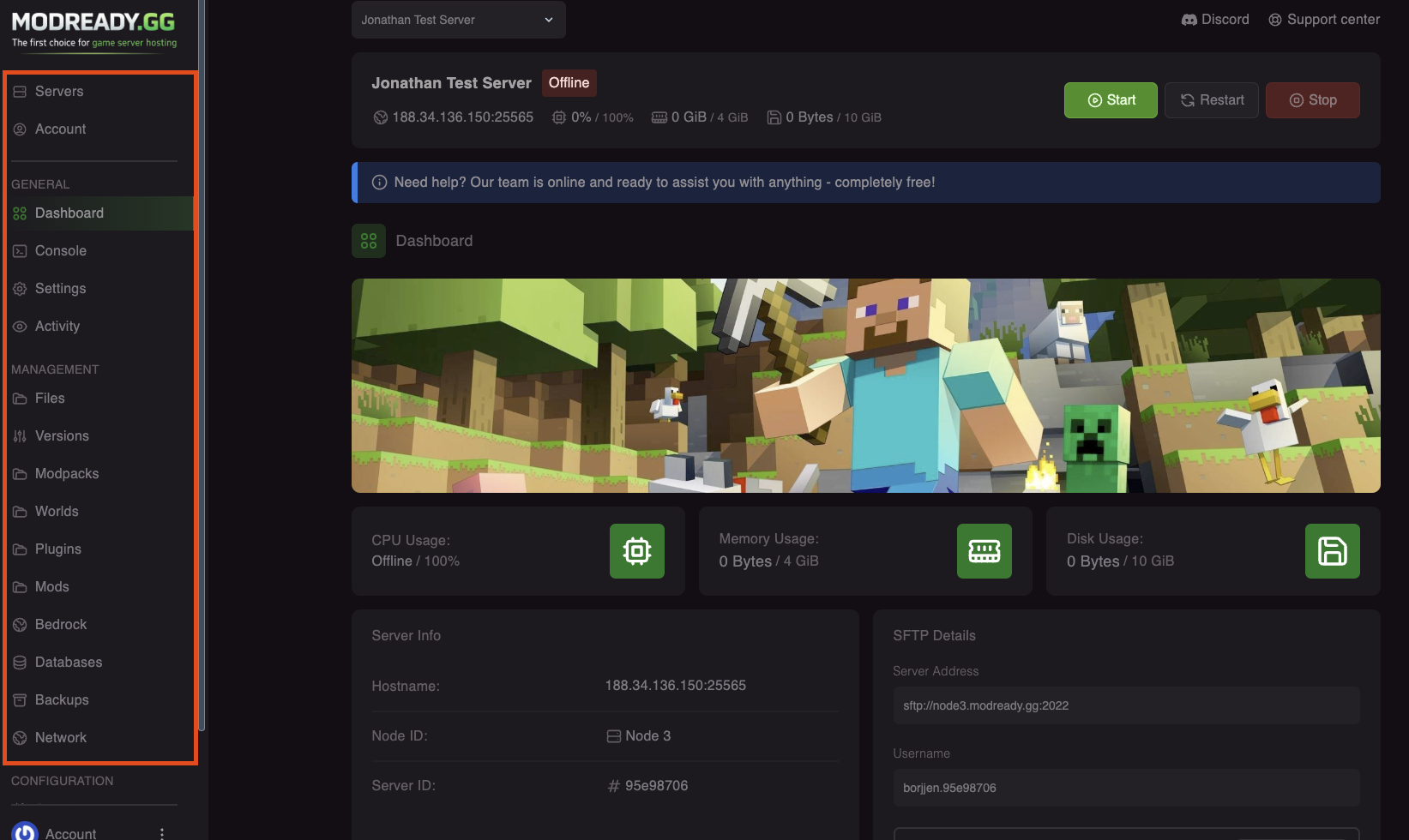Viewport: 1409px width, 840px height.
Task: Open the Modpacks section icon
Action: coord(20,473)
